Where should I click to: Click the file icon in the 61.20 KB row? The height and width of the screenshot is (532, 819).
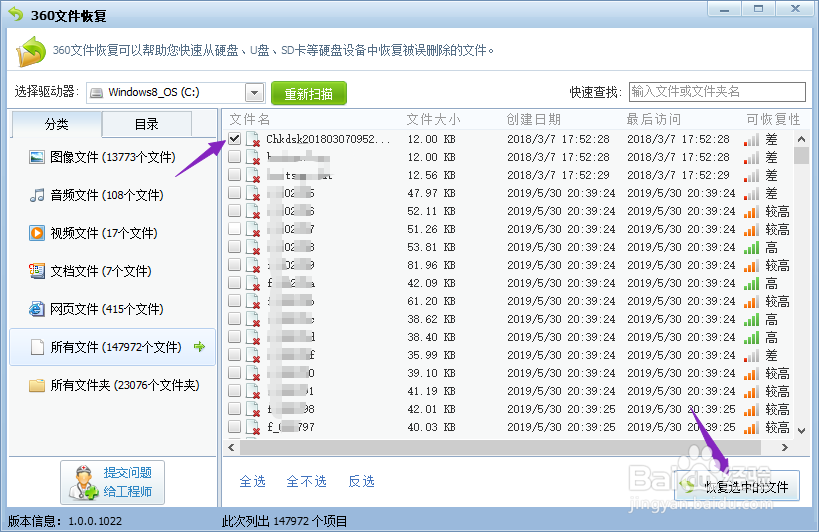pyautogui.click(x=253, y=301)
